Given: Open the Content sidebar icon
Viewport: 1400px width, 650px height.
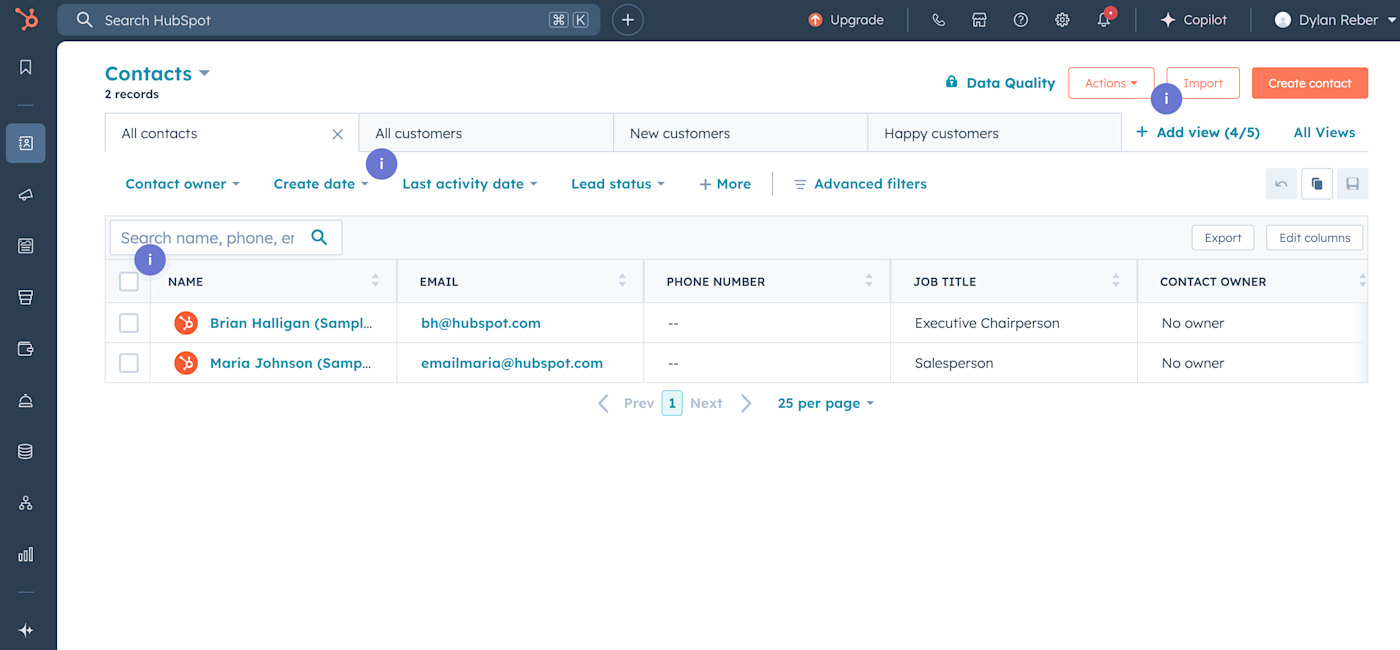Looking at the screenshot, I should [x=26, y=246].
